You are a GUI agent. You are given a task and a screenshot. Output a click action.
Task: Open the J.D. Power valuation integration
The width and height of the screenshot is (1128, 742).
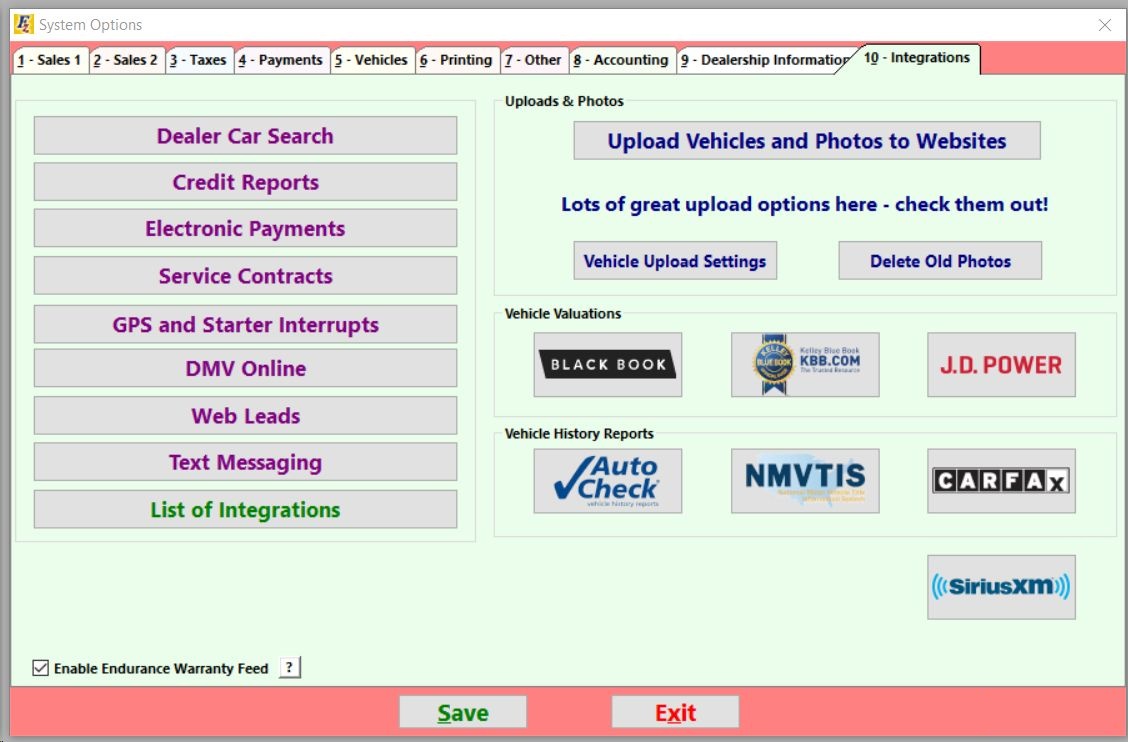(1001, 364)
